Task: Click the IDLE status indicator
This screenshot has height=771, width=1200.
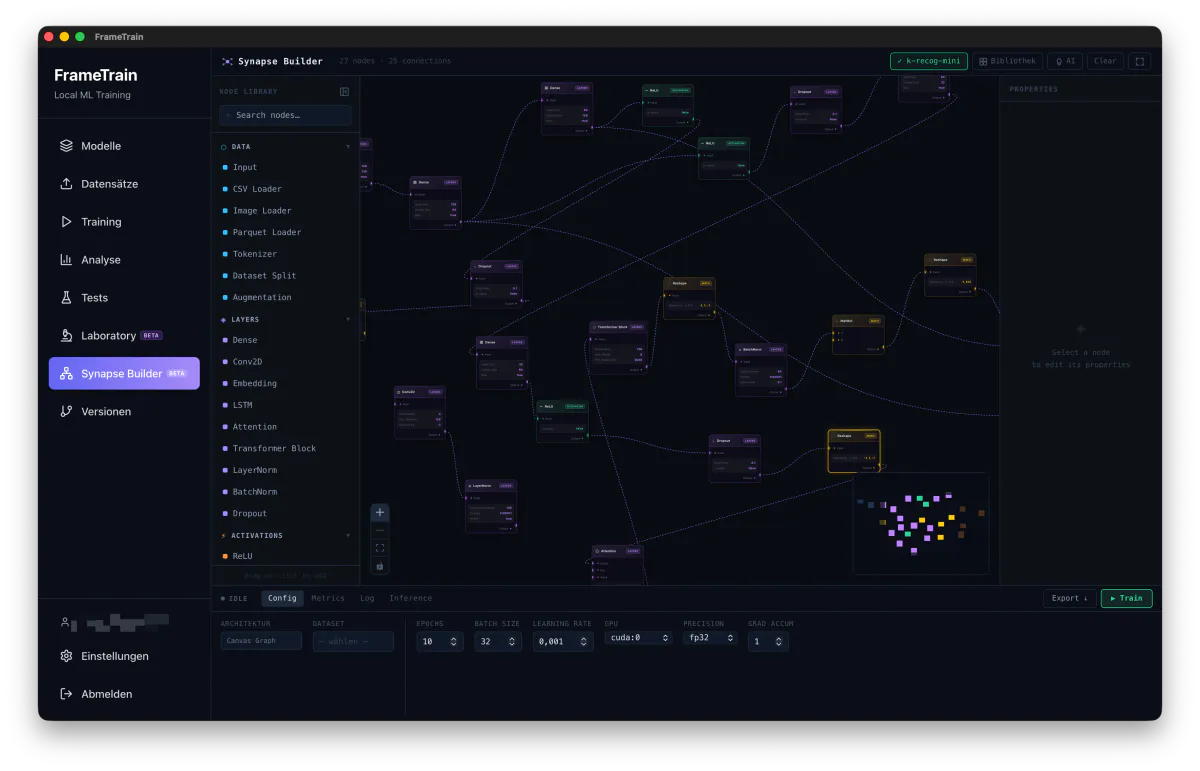Action: point(235,598)
